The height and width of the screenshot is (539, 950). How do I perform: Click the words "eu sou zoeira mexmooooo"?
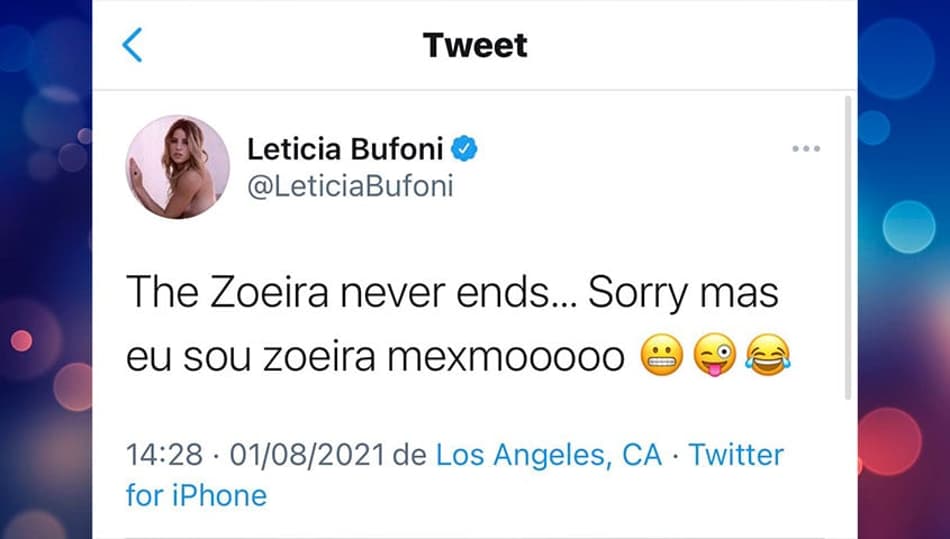(x=375, y=357)
